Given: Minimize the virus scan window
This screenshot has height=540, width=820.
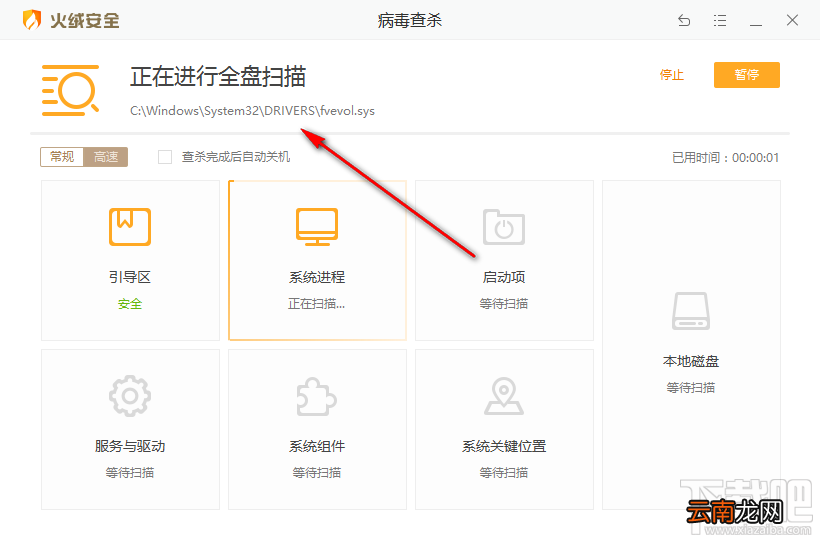Looking at the screenshot, I should [756, 25].
